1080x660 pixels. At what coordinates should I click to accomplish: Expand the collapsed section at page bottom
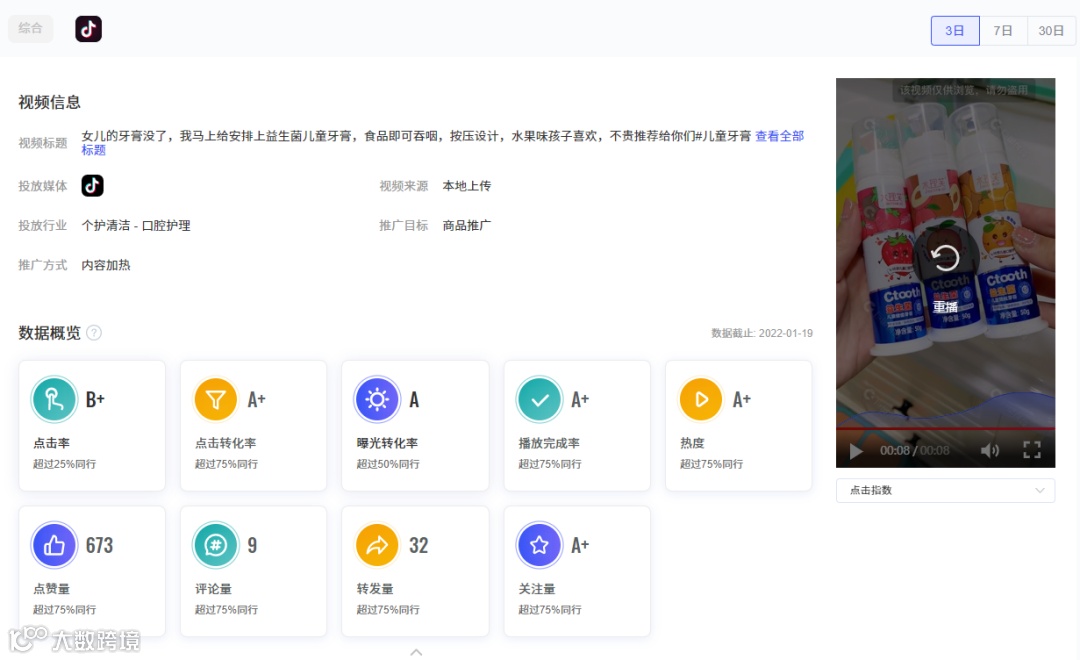416,651
